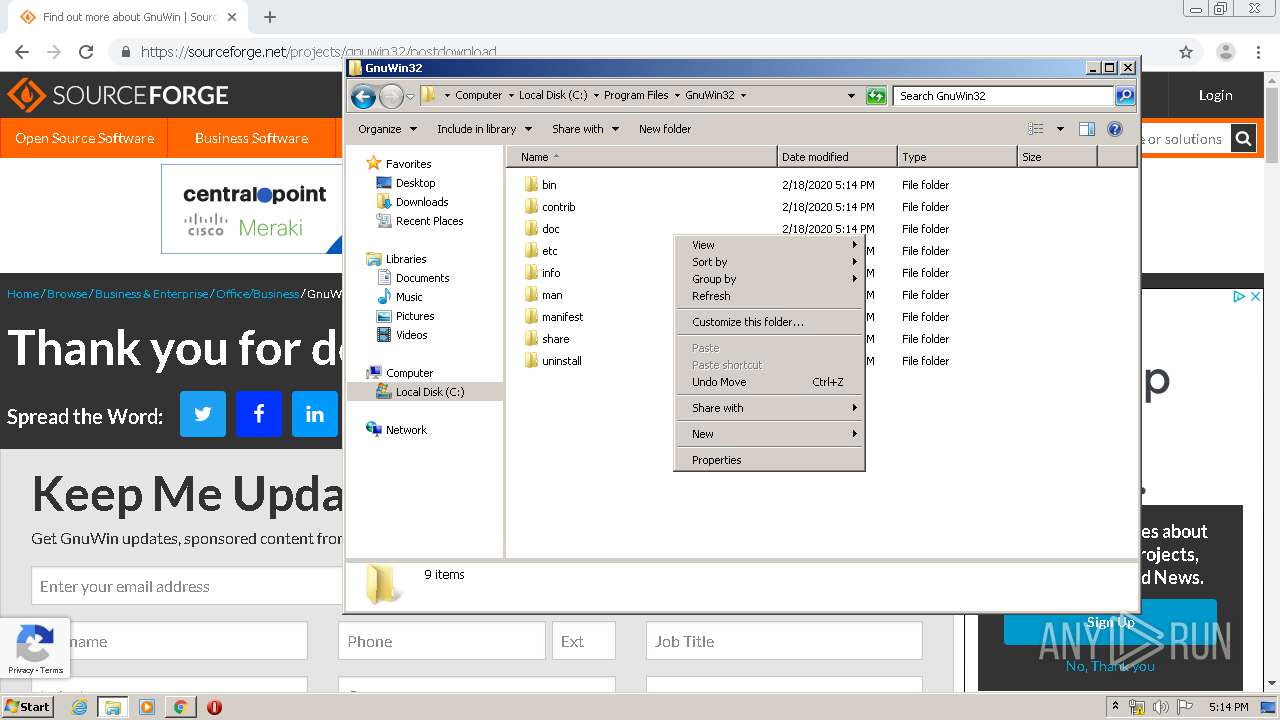Select the uninstall folder icon
1280x720 pixels.
531,361
